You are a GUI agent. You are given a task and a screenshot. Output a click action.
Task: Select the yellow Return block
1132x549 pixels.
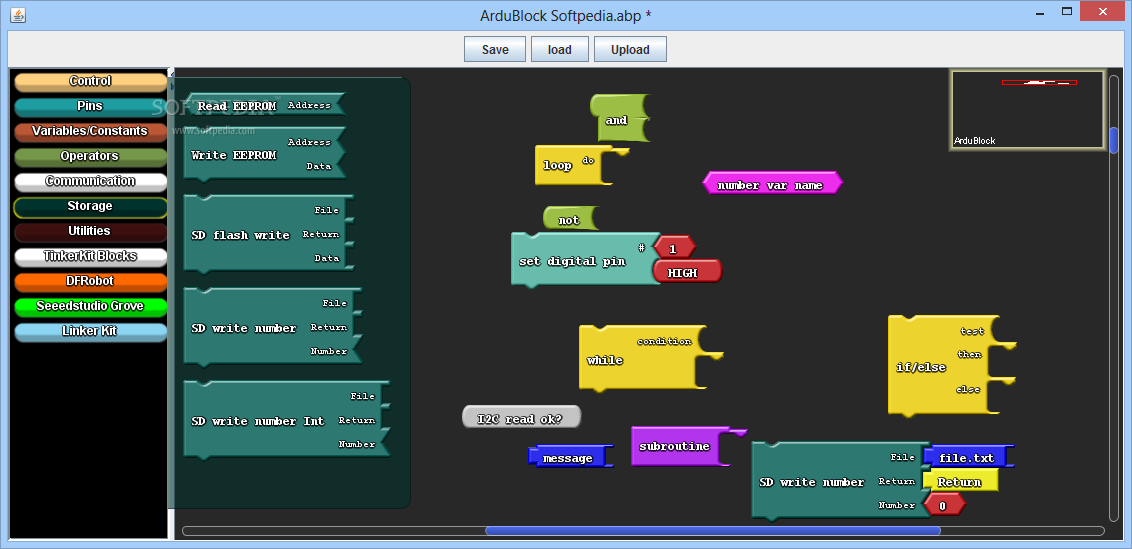961,480
